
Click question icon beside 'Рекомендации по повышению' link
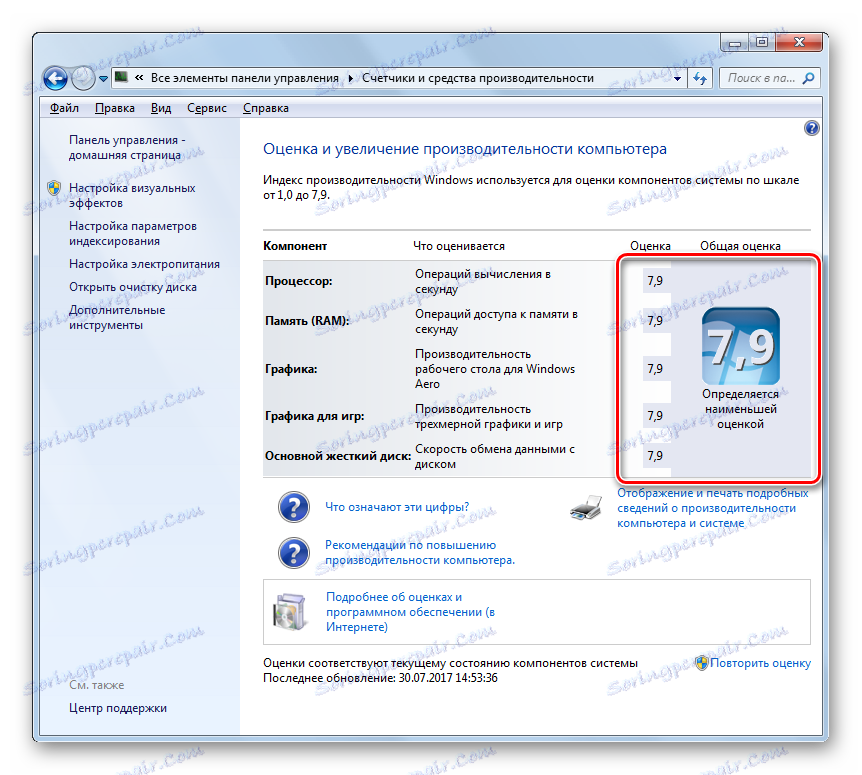294,553
